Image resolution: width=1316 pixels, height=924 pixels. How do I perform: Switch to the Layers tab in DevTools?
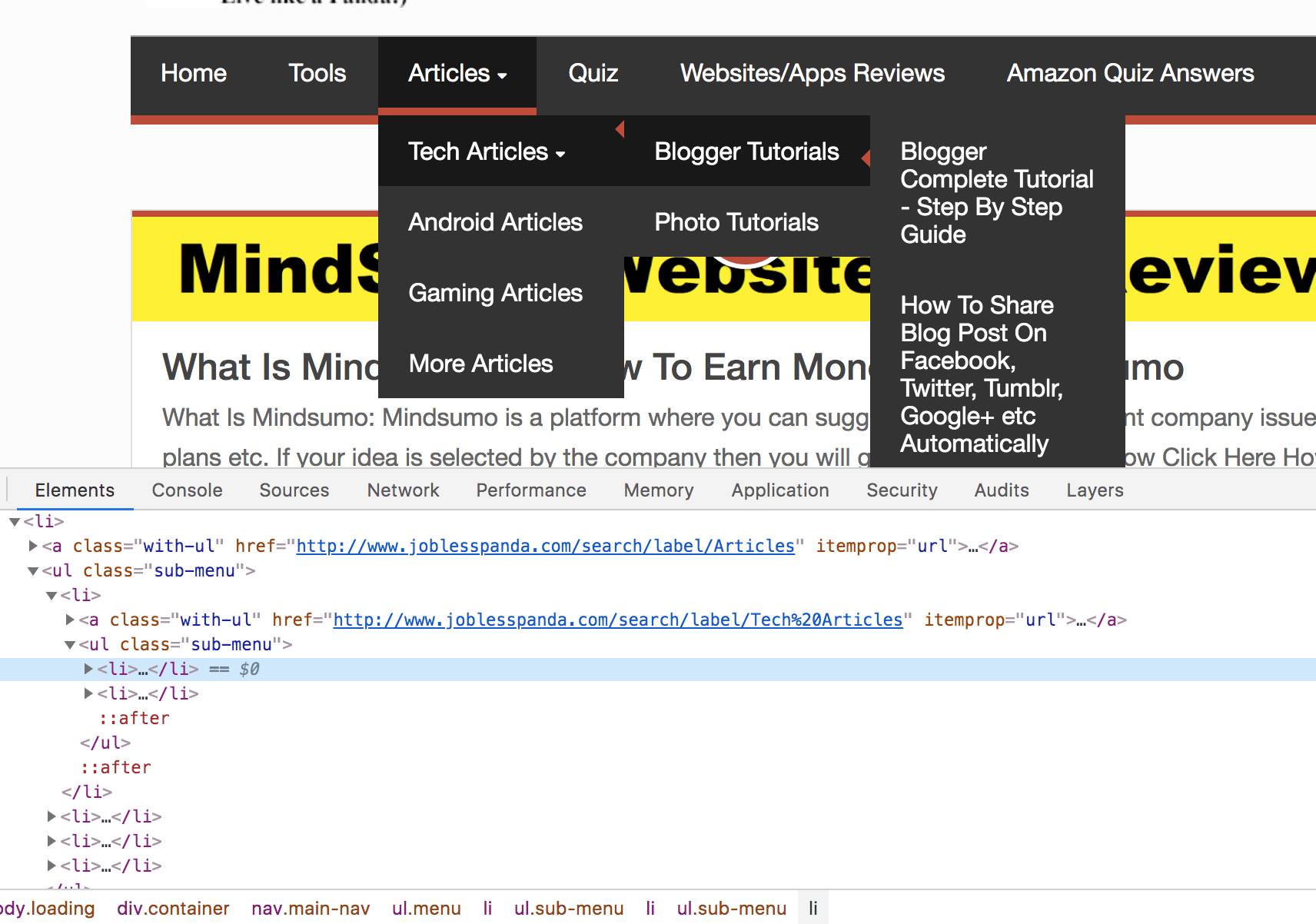[1095, 490]
